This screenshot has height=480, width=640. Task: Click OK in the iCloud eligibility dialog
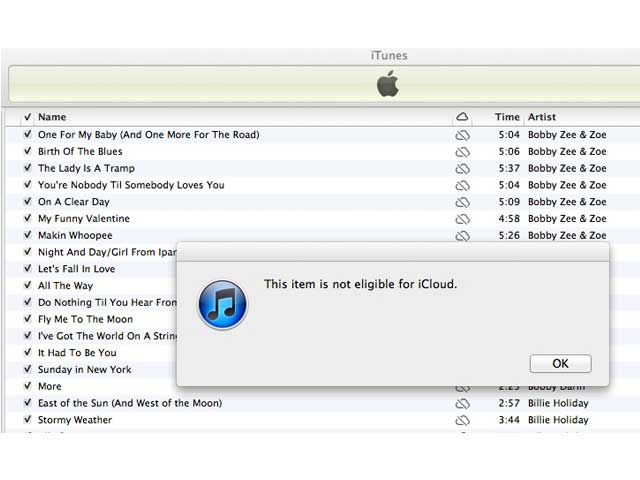[x=560, y=363]
